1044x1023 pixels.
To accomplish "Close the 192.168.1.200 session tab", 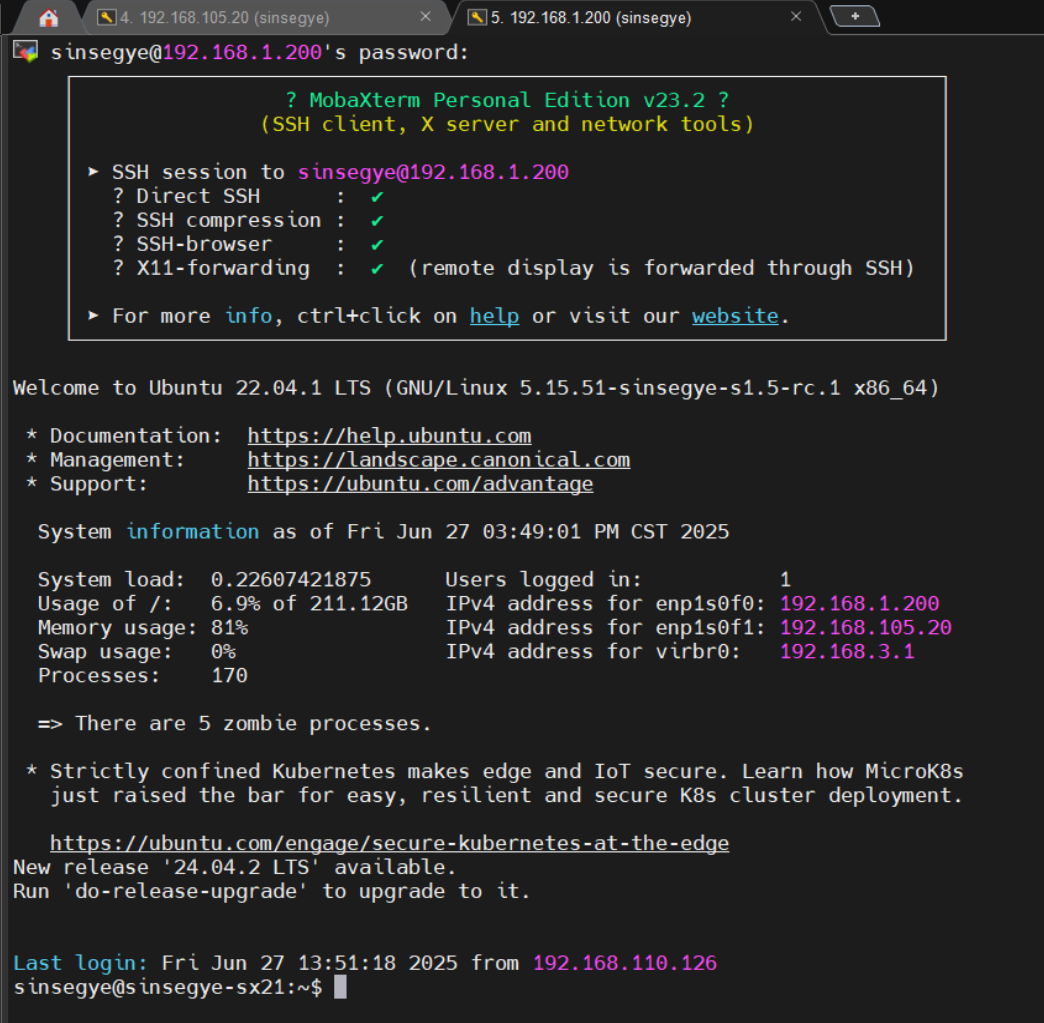I will pos(796,17).
